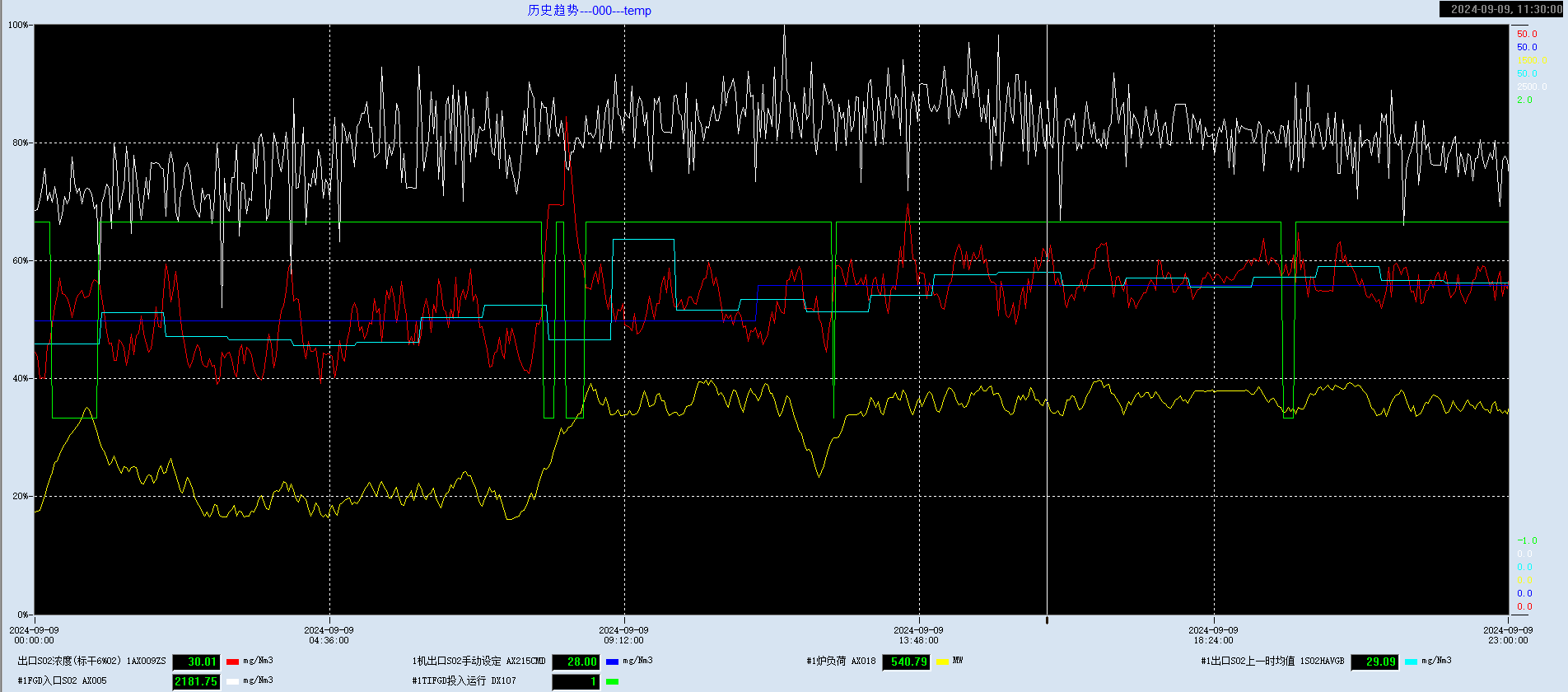This screenshot has width=1568, height=692.
Task: Select the value field showing 2181.75
Action: pos(196,681)
